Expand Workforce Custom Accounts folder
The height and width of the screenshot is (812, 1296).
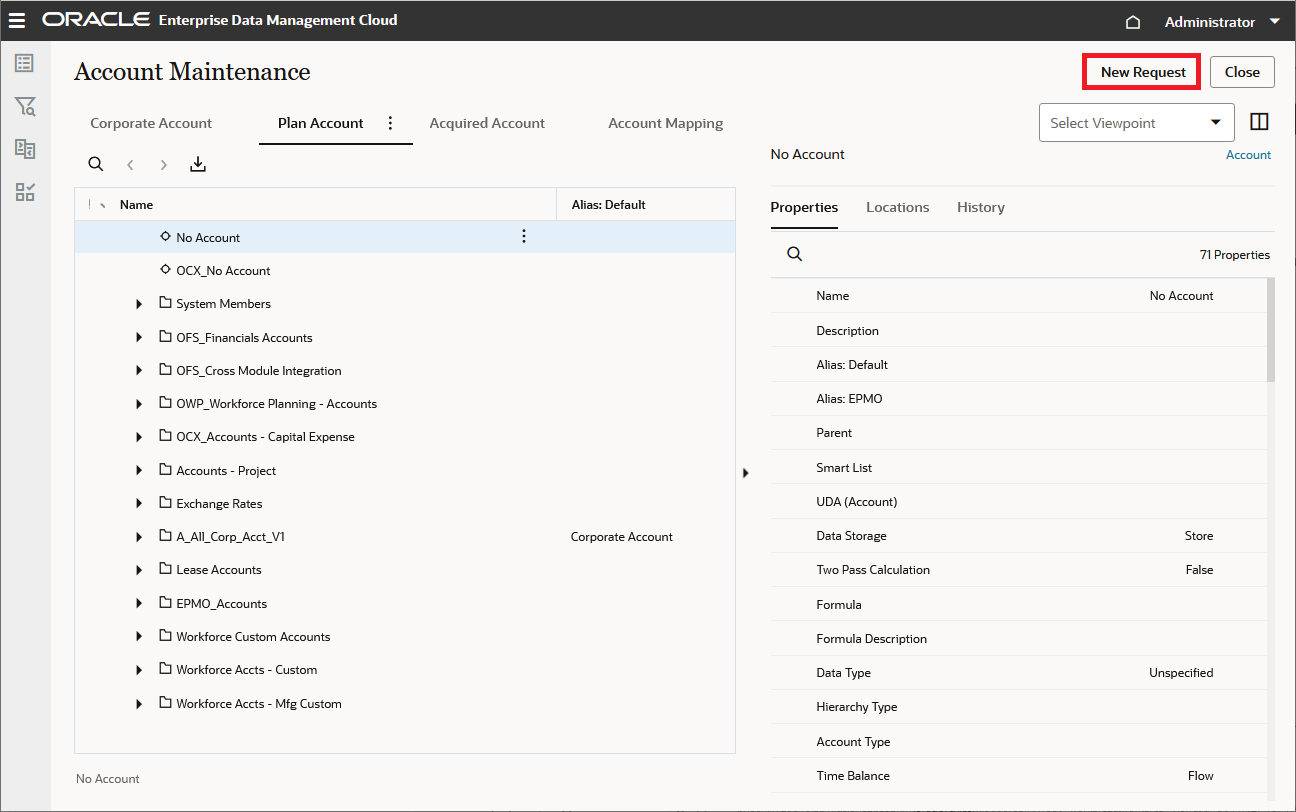pos(139,637)
